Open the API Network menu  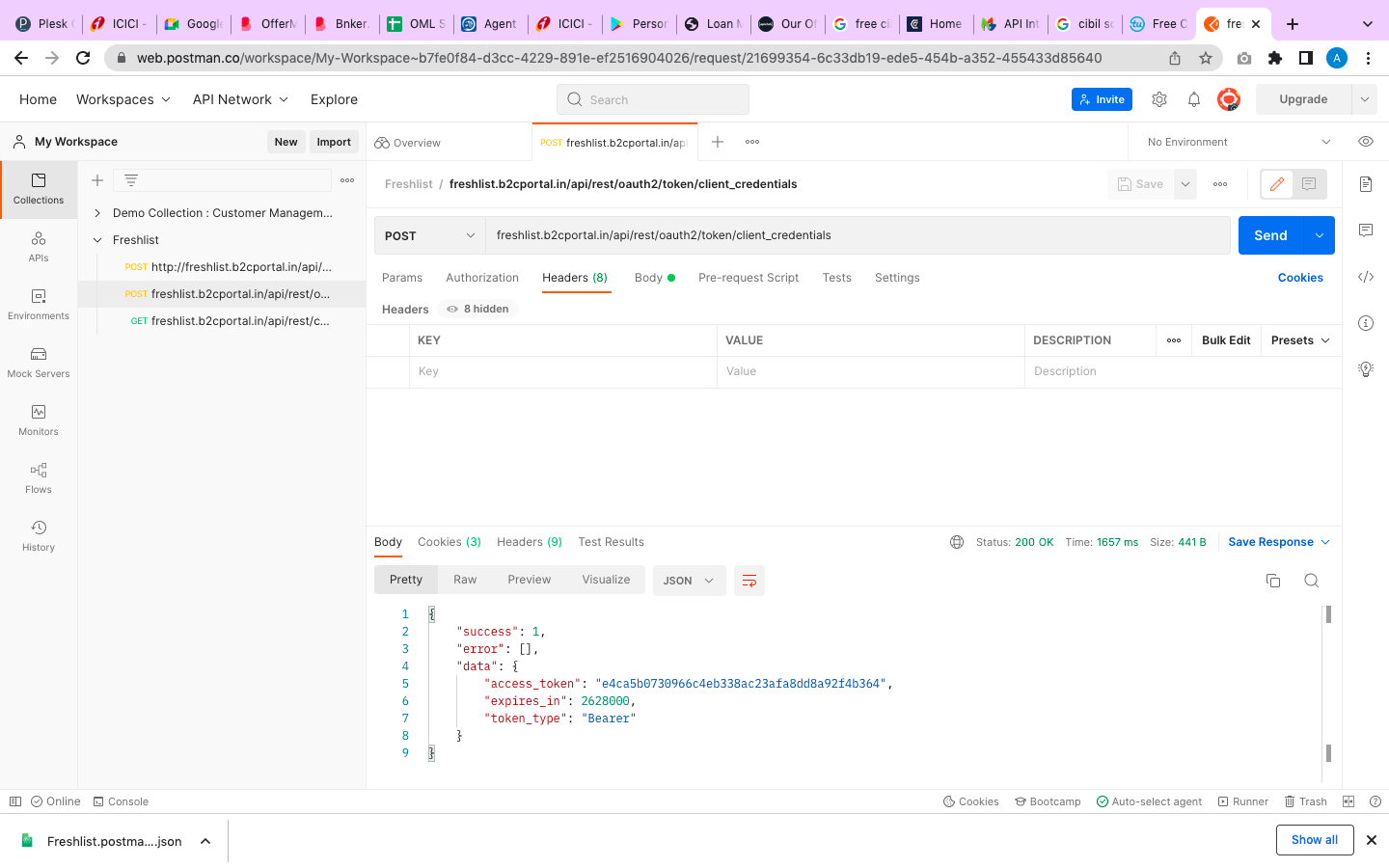pyautogui.click(x=240, y=99)
